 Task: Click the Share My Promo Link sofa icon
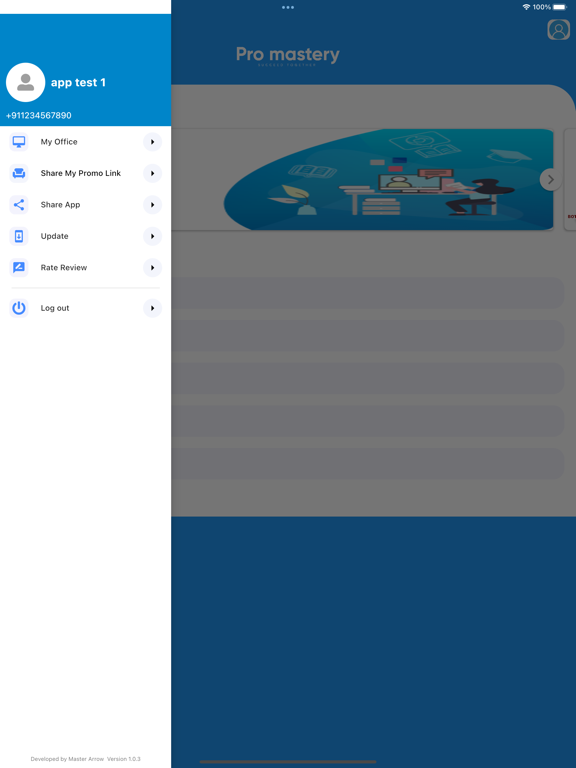(x=19, y=173)
